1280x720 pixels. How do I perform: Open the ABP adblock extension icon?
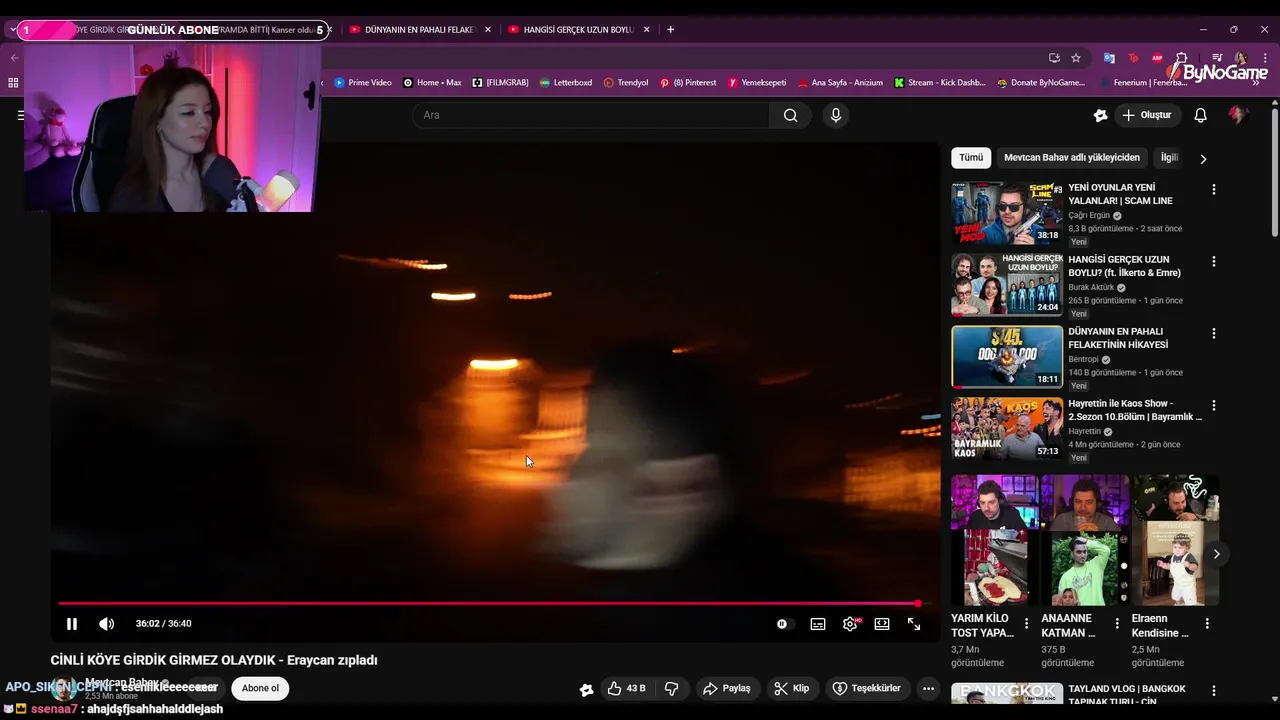1157,58
